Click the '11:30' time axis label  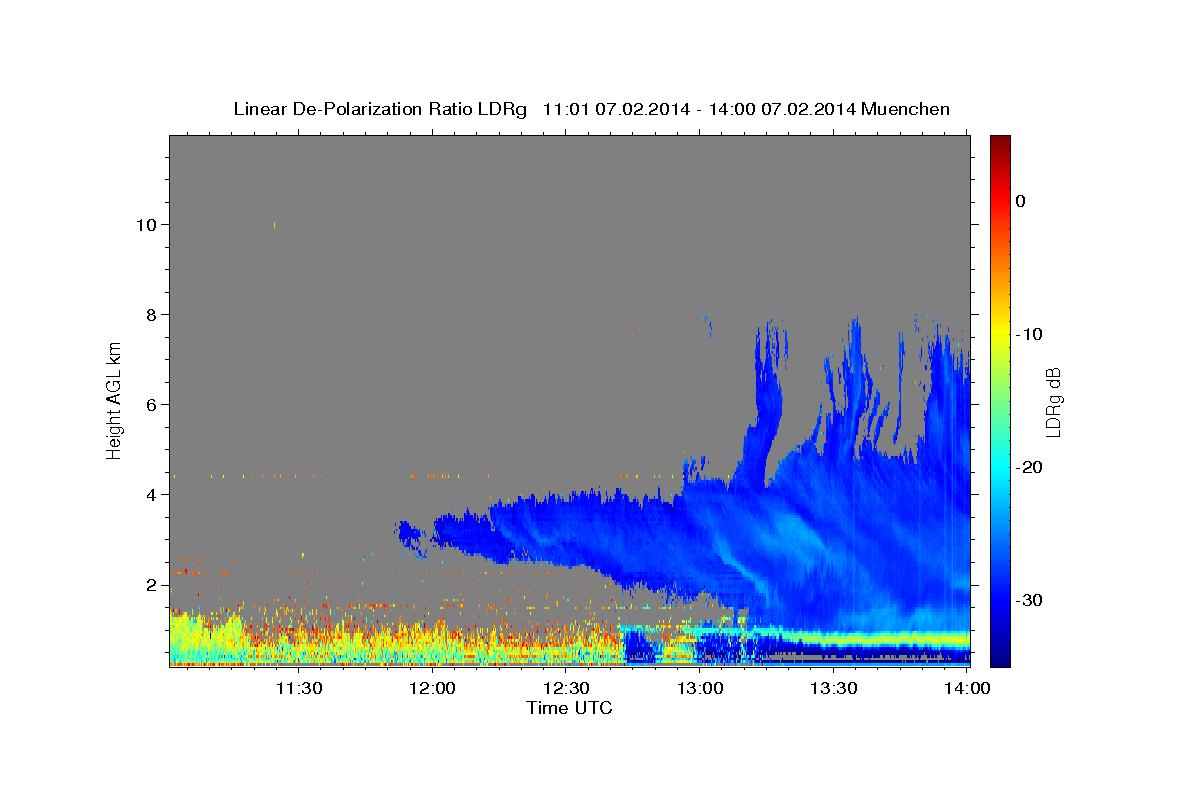(x=299, y=688)
